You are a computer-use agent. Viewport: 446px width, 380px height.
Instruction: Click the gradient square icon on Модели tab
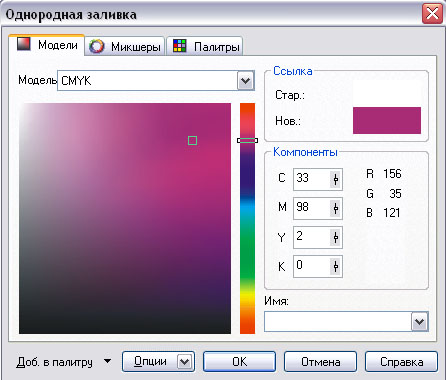(24, 44)
